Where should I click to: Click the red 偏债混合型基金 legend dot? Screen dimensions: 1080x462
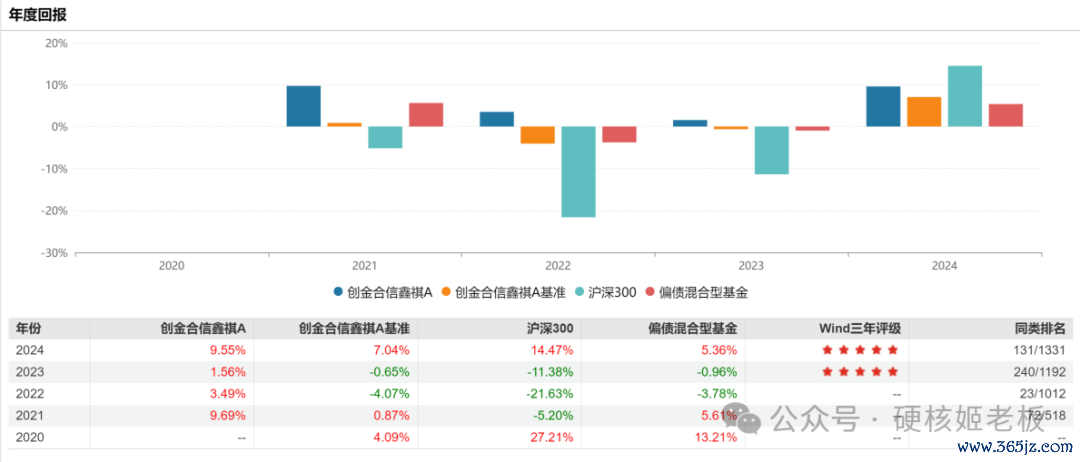point(650,293)
